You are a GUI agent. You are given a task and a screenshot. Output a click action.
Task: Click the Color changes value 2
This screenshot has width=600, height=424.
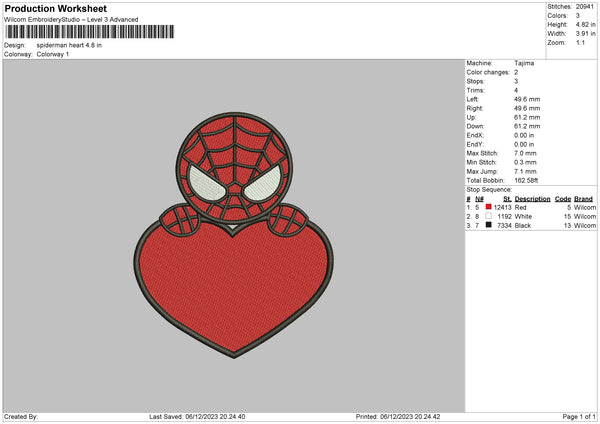pyautogui.click(x=516, y=72)
